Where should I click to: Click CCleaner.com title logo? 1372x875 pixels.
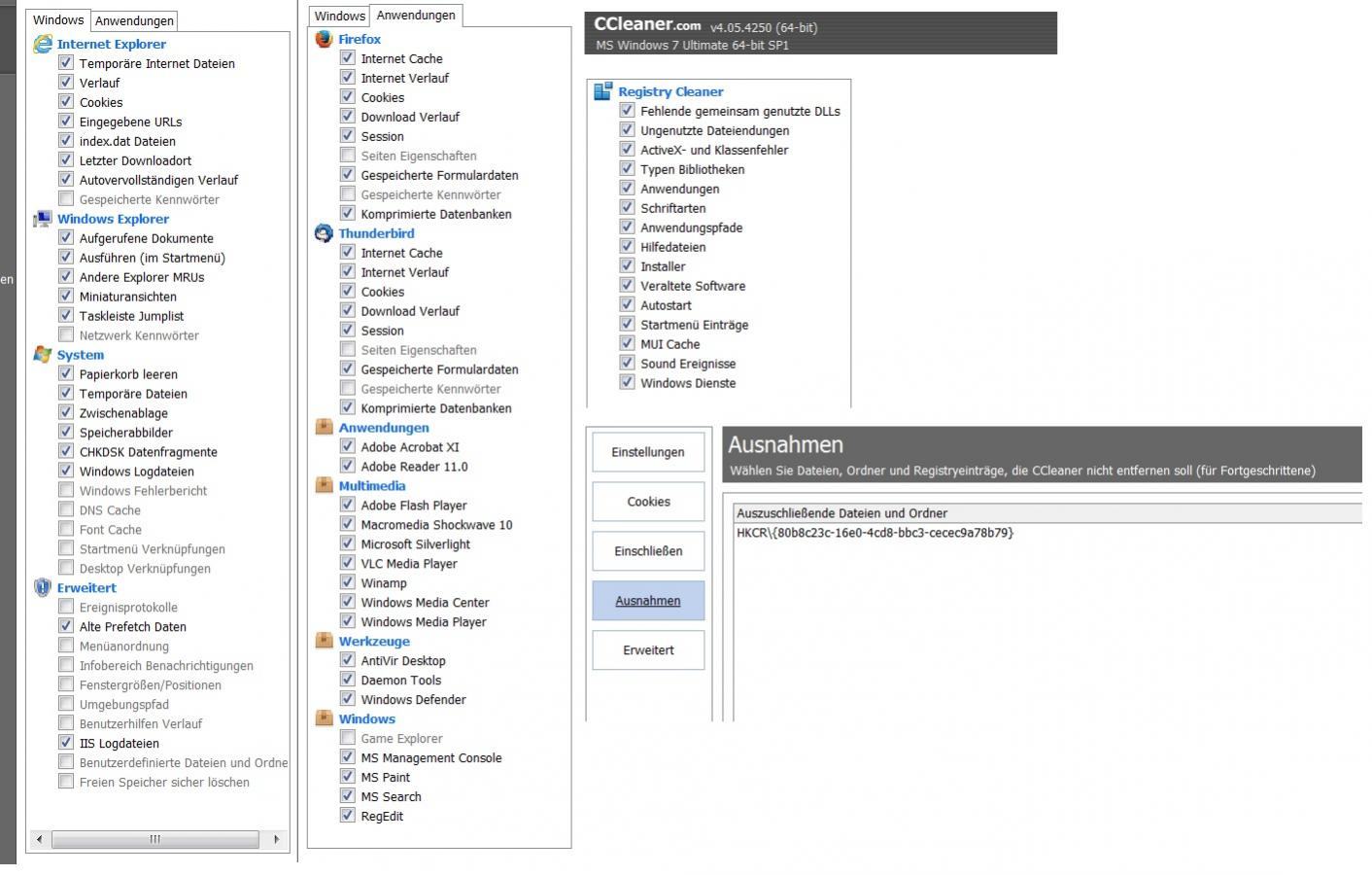pos(647,25)
